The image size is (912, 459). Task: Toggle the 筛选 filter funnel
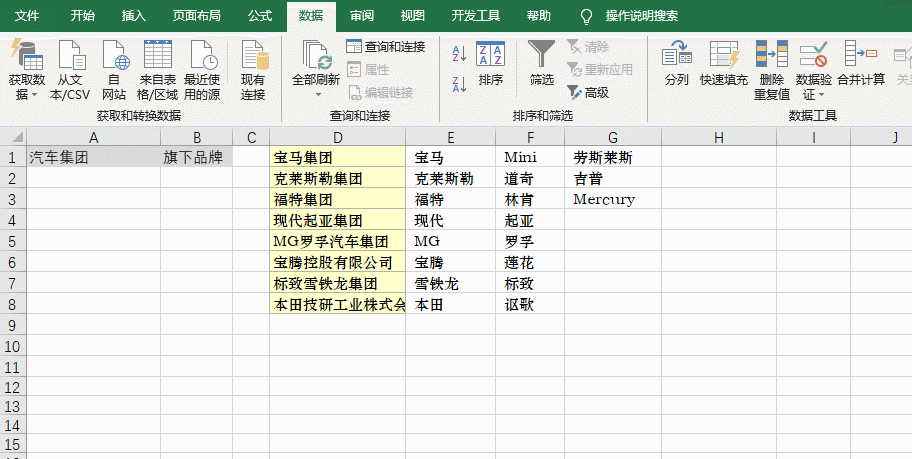(542, 63)
